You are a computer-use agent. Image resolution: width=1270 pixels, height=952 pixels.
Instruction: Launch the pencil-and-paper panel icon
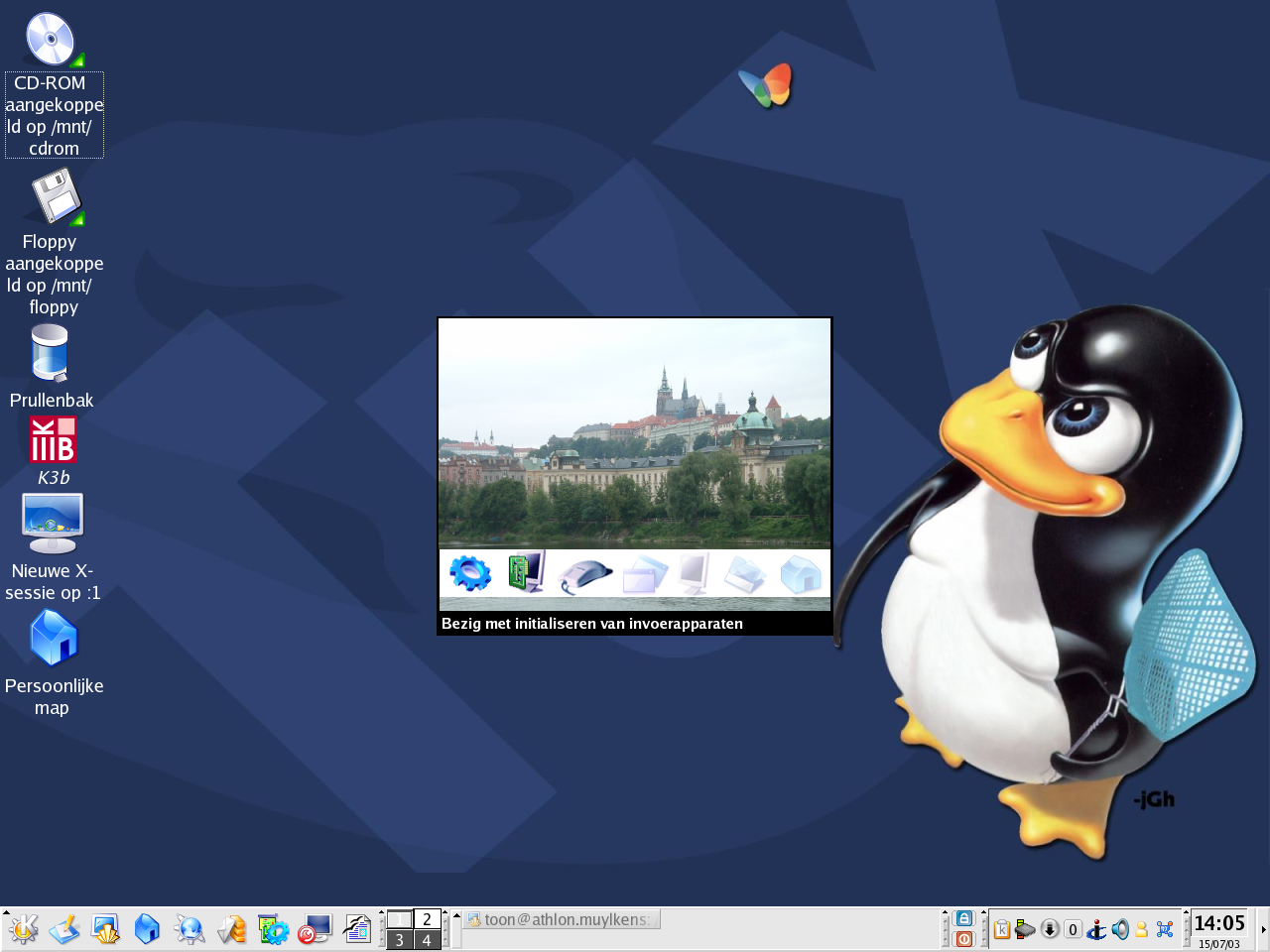64,929
